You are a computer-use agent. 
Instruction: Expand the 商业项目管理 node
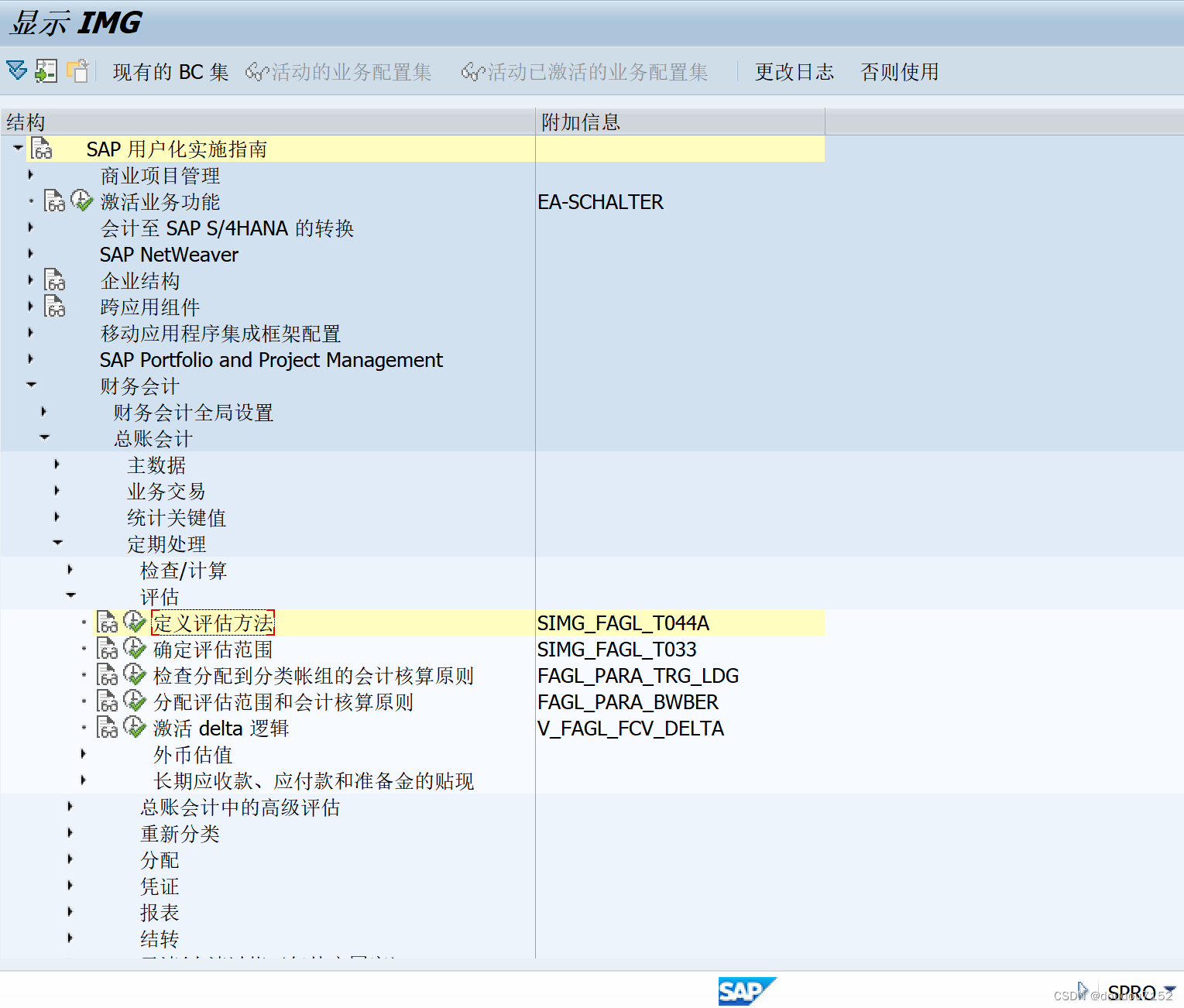[x=31, y=175]
